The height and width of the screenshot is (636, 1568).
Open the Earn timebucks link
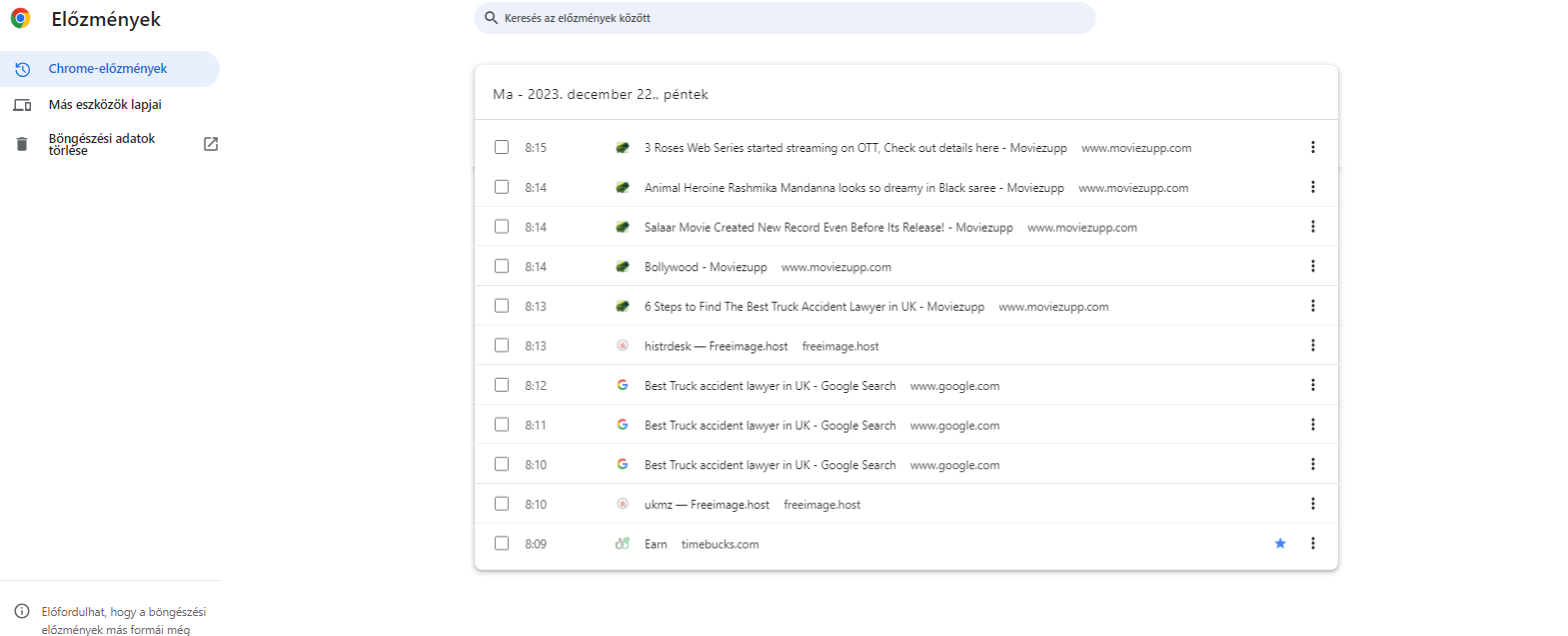[656, 544]
